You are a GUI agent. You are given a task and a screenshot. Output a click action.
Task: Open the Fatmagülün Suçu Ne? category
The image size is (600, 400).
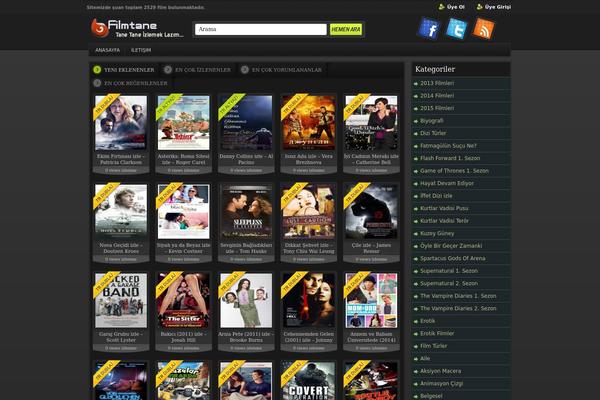coord(448,146)
